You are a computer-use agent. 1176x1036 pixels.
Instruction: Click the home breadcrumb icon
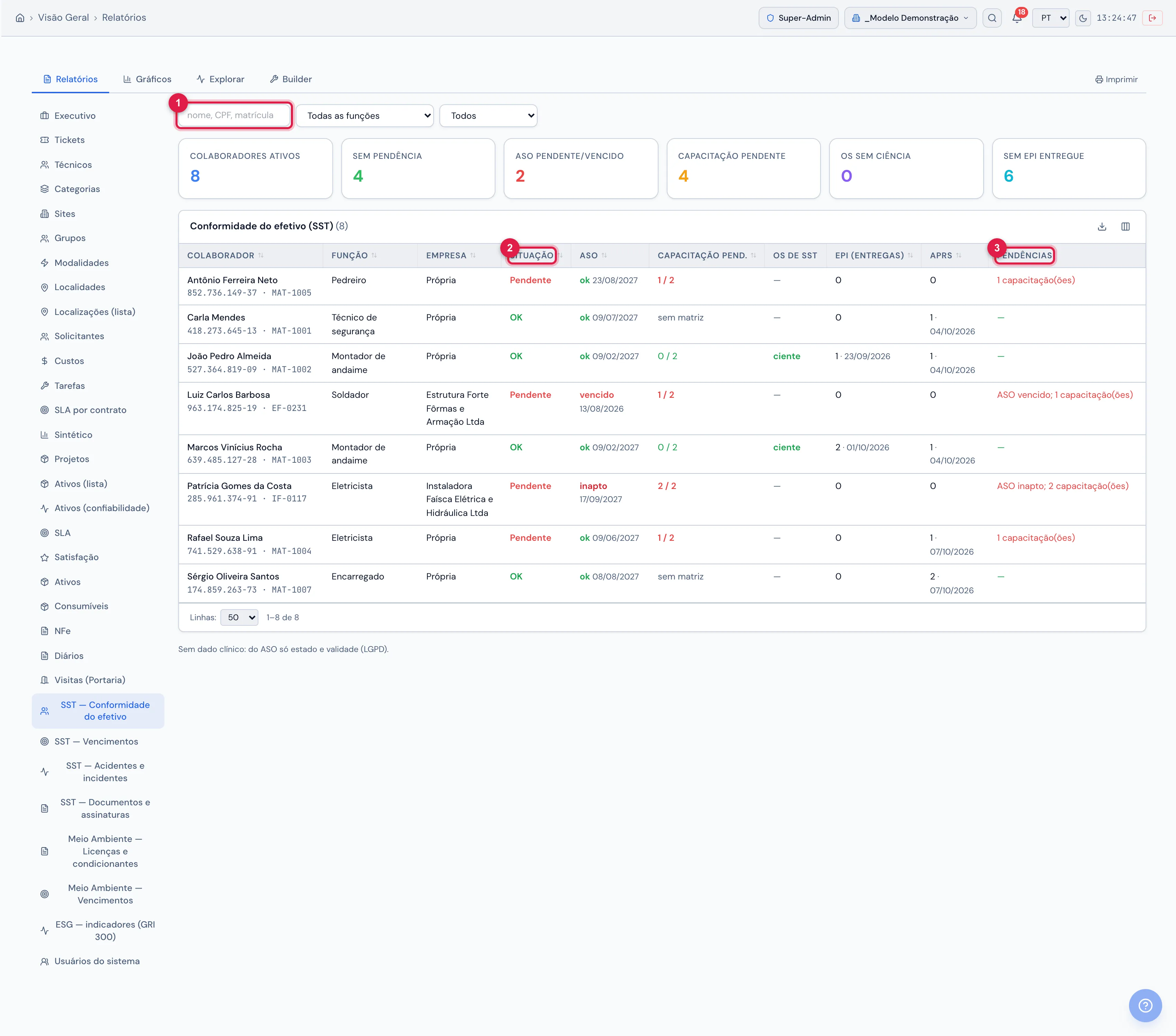[20, 18]
